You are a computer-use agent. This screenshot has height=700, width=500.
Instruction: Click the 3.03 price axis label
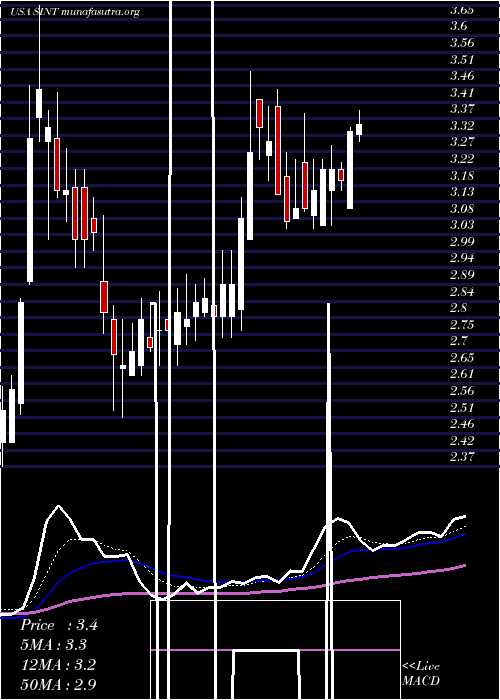pos(462,225)
